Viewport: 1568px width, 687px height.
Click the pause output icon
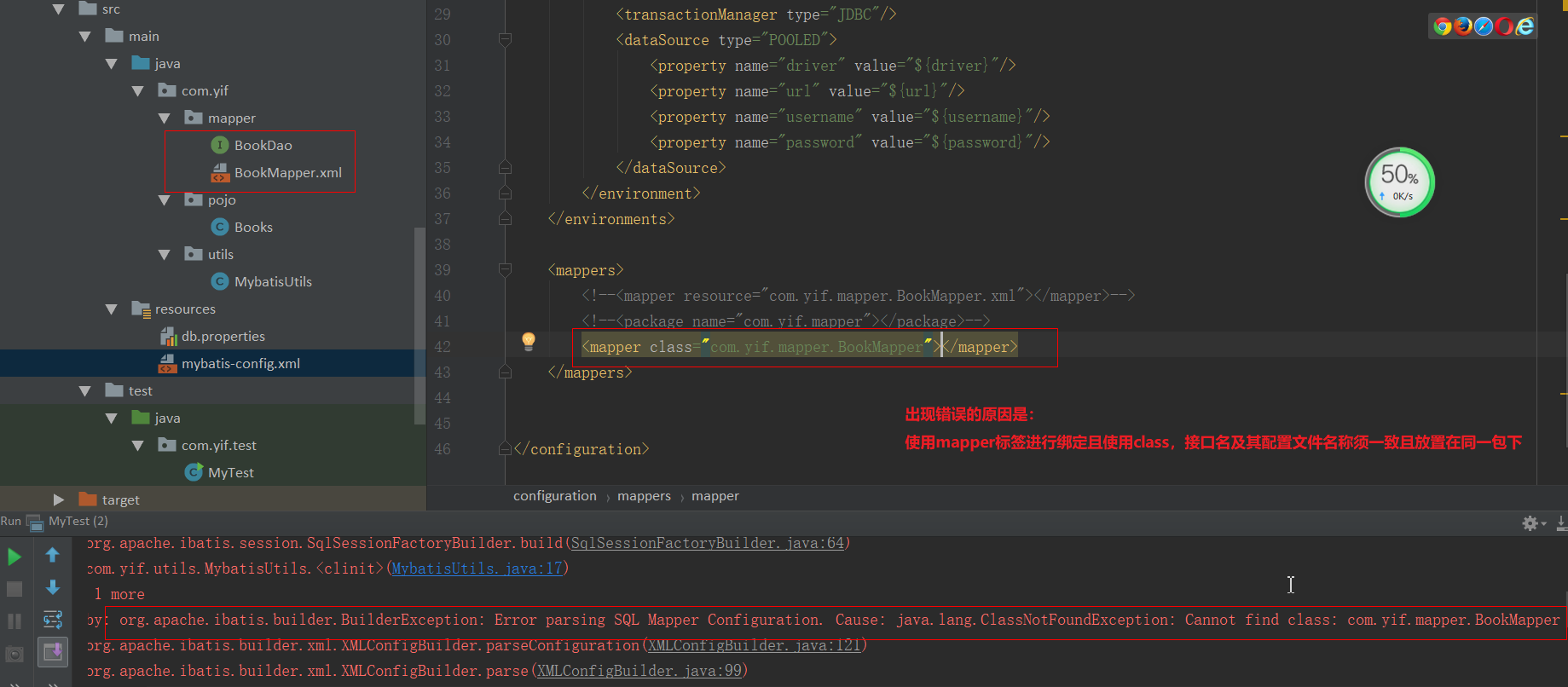[14, 621]
